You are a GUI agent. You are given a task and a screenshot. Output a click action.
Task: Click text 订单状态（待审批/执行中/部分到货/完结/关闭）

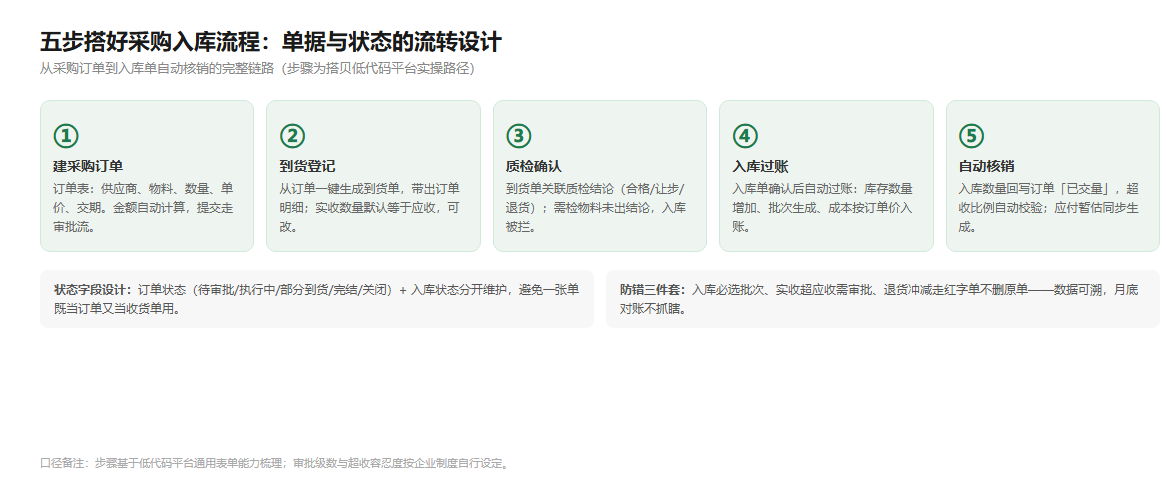[x=265, y=290]
